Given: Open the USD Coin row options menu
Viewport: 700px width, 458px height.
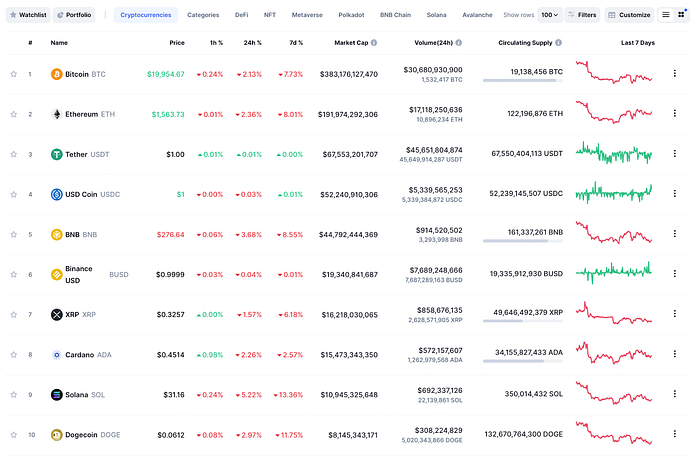Looking at the screenshot, I should [675, 193].
